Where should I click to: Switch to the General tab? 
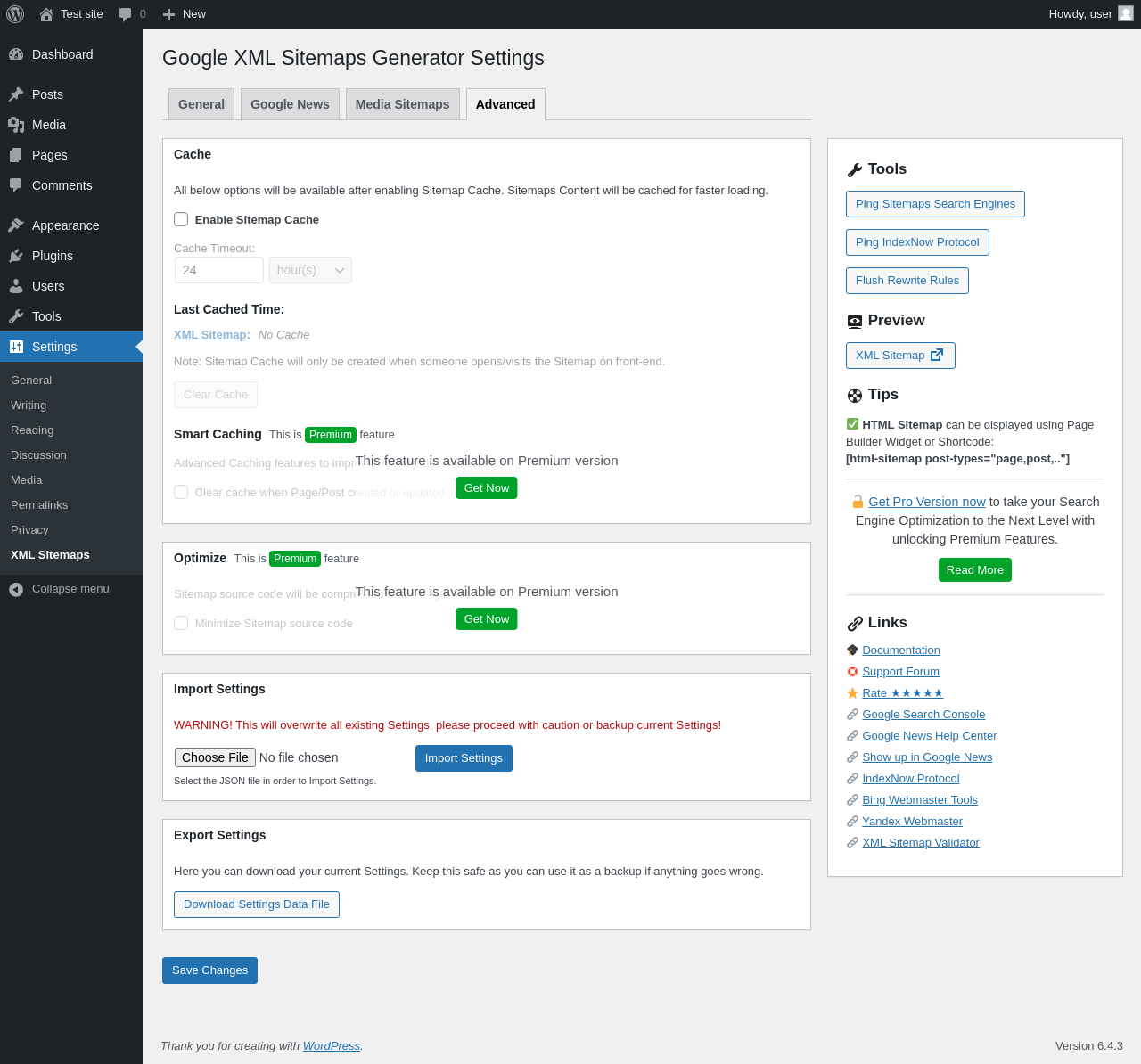pyautogui.click(x=201, y=104)
